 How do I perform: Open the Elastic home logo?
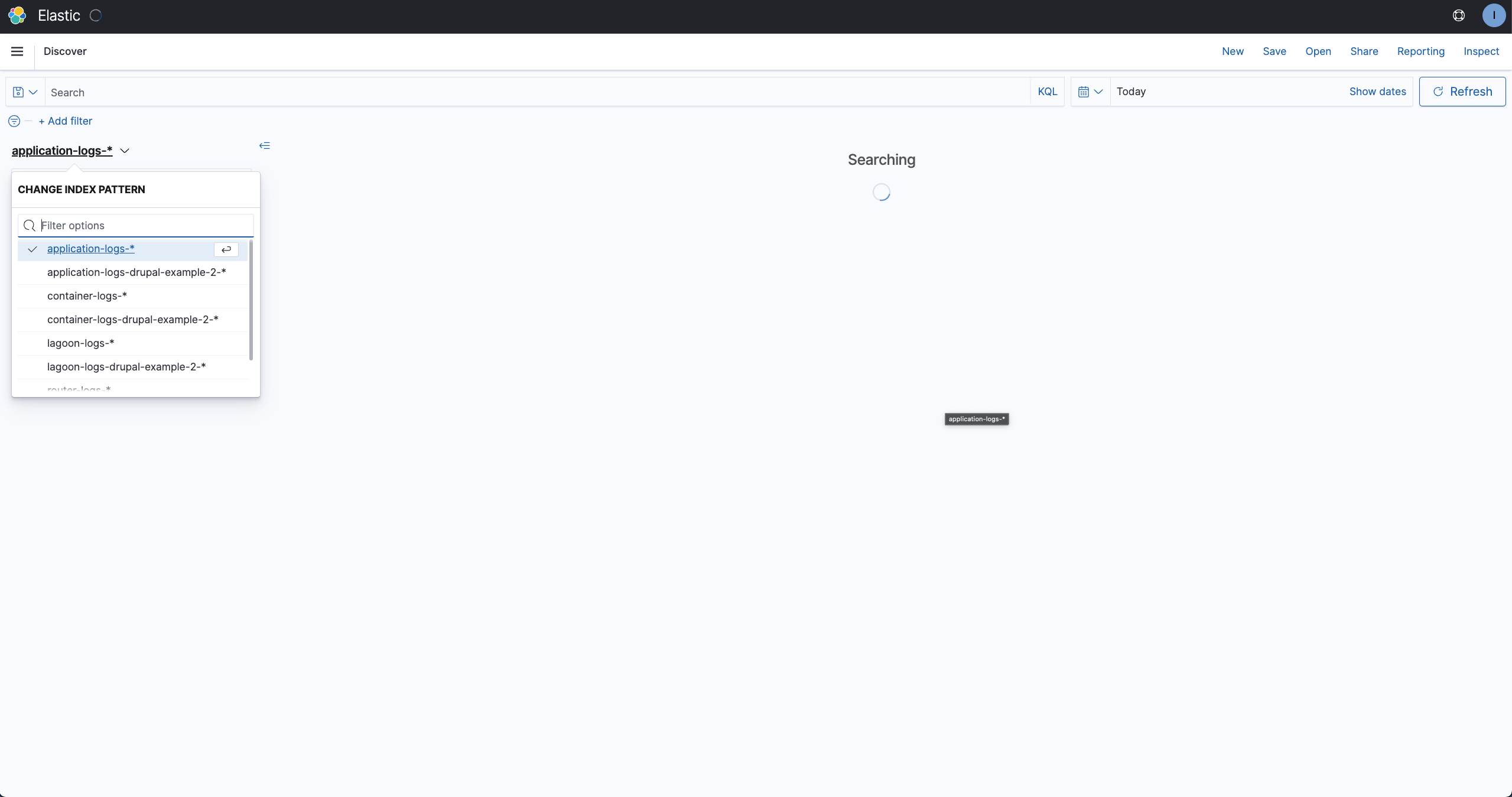tap(17, 16)
